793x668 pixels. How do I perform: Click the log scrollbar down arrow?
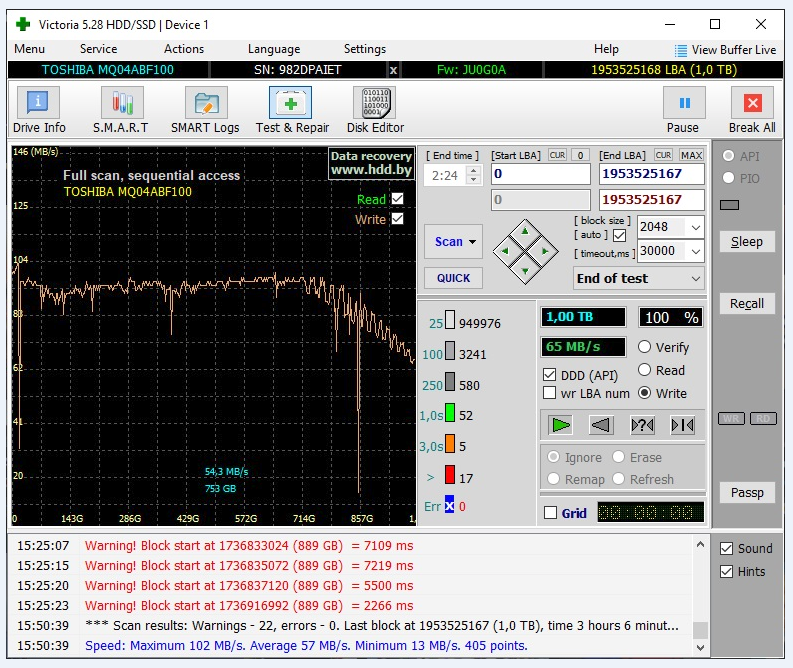pyautogui.click(x=700, y=647)
